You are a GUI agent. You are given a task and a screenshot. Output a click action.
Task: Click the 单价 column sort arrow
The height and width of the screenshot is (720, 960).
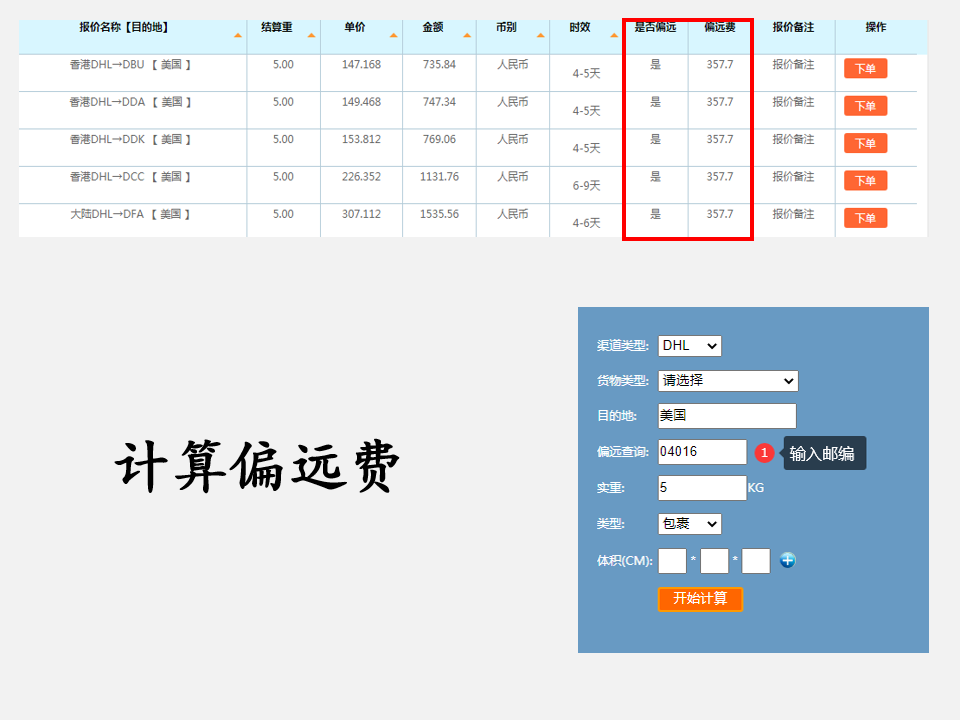(x=394, y=36)
